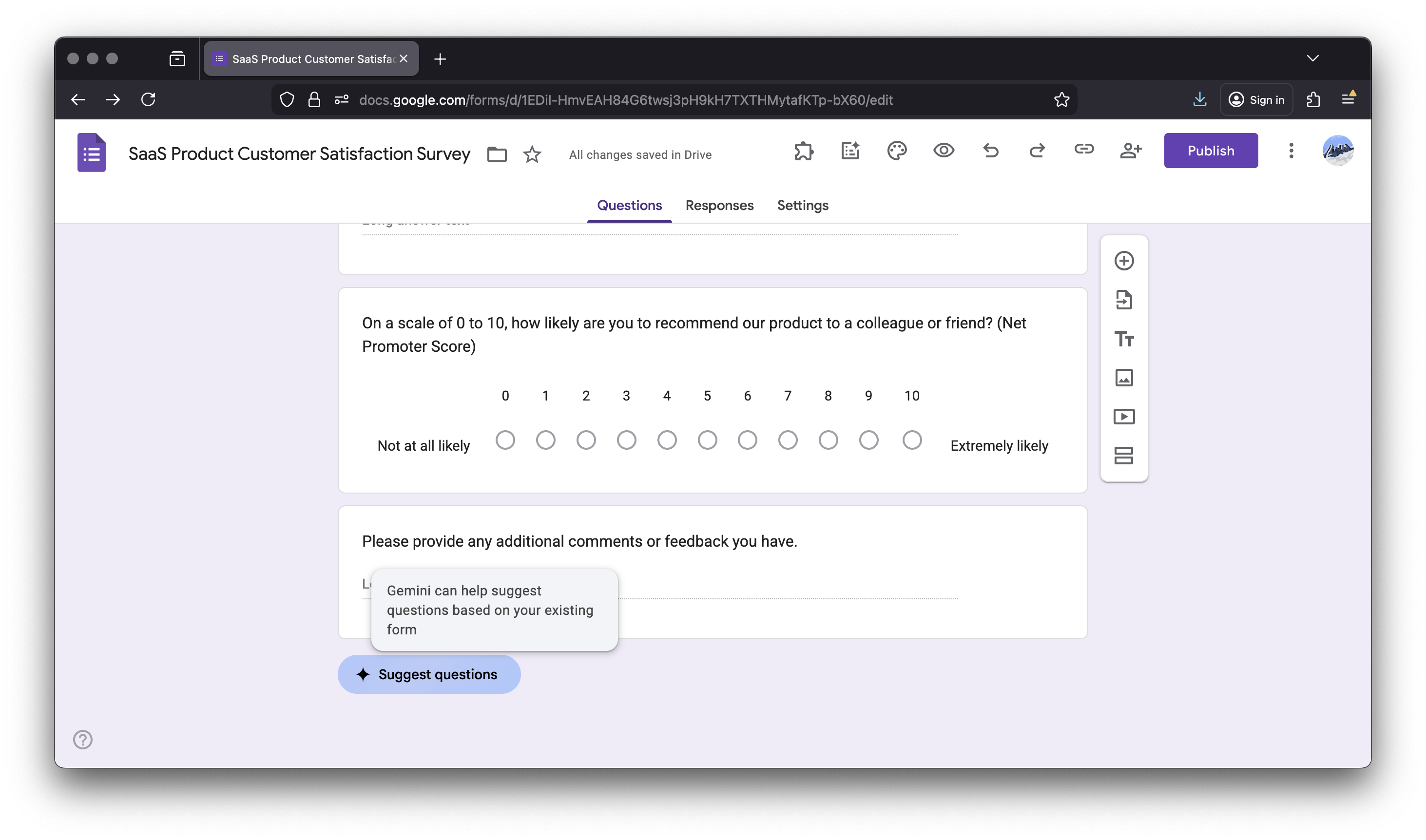Star the survey form
Screen dimensions: 1426x840
click(531, 154)
